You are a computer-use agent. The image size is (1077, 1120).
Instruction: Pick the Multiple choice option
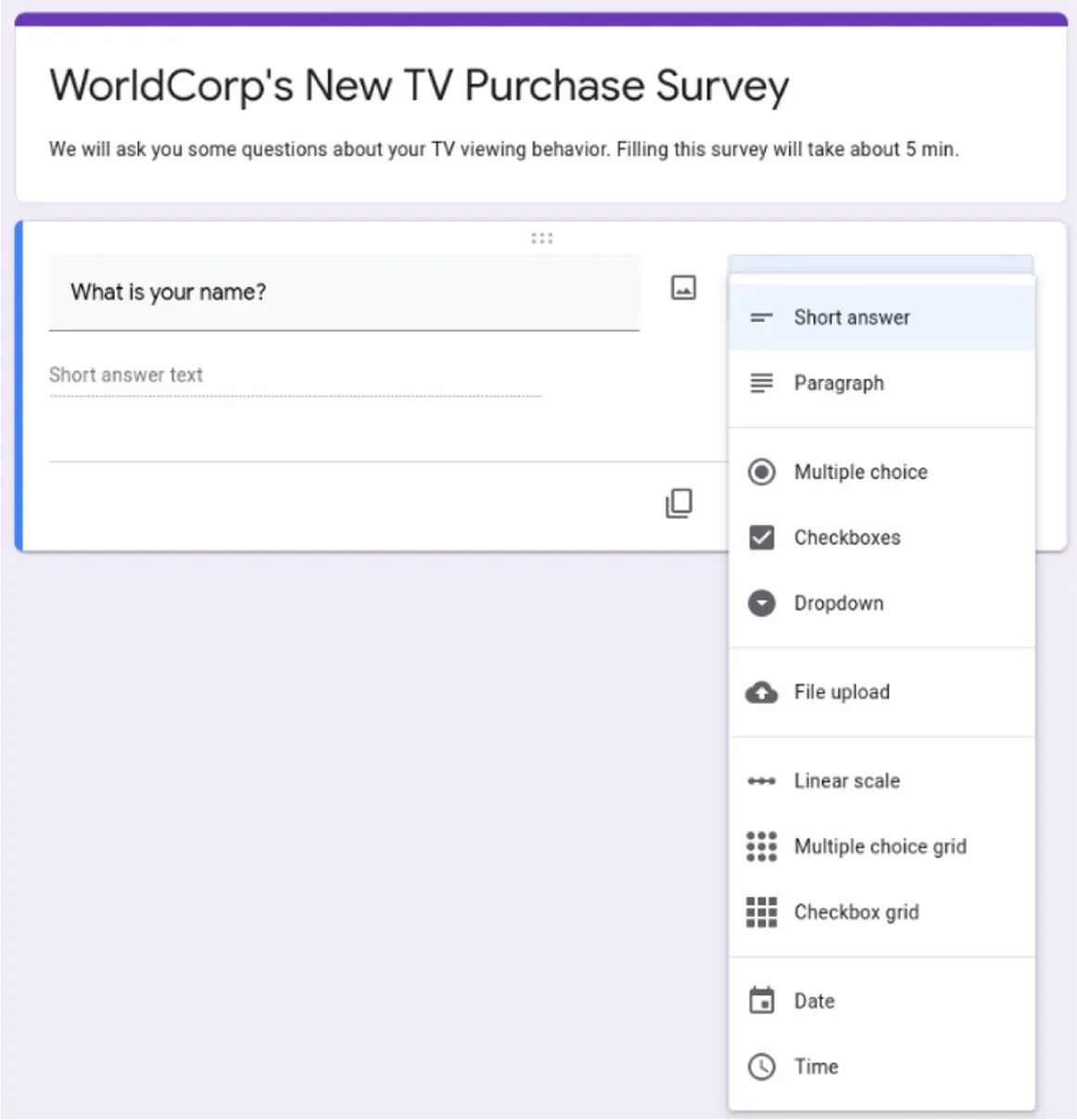(x=860, y=472)
